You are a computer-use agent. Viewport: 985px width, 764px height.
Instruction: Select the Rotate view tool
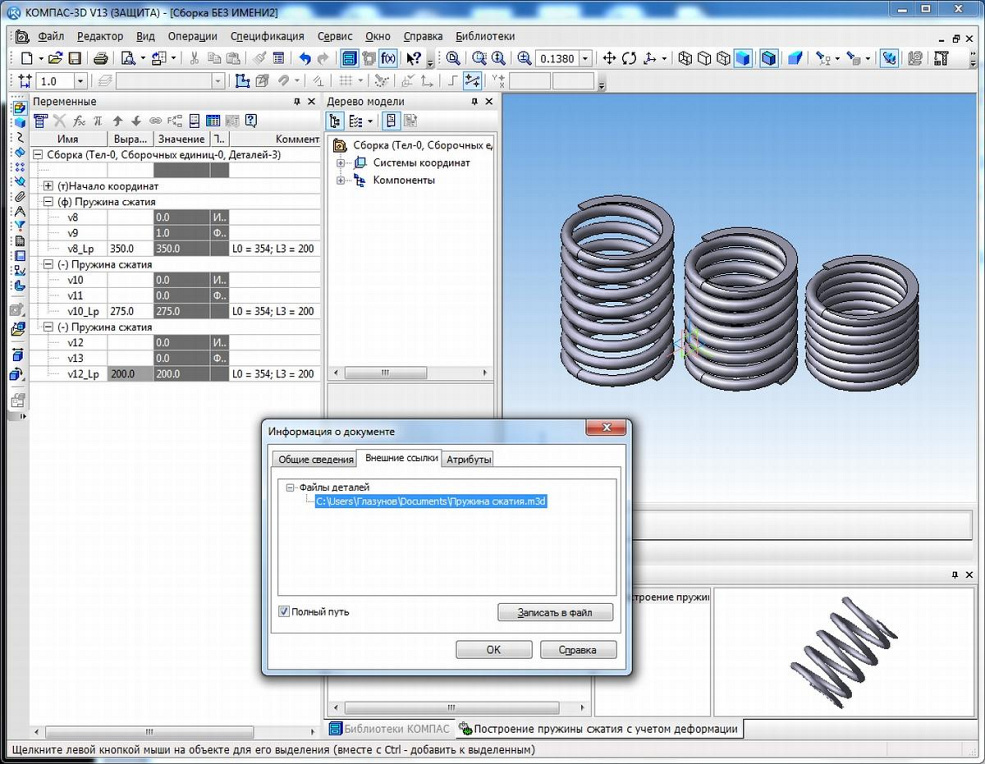point(629,59)
